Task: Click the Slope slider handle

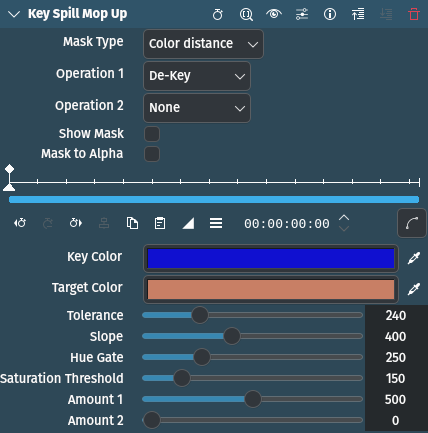Action: 232,336
